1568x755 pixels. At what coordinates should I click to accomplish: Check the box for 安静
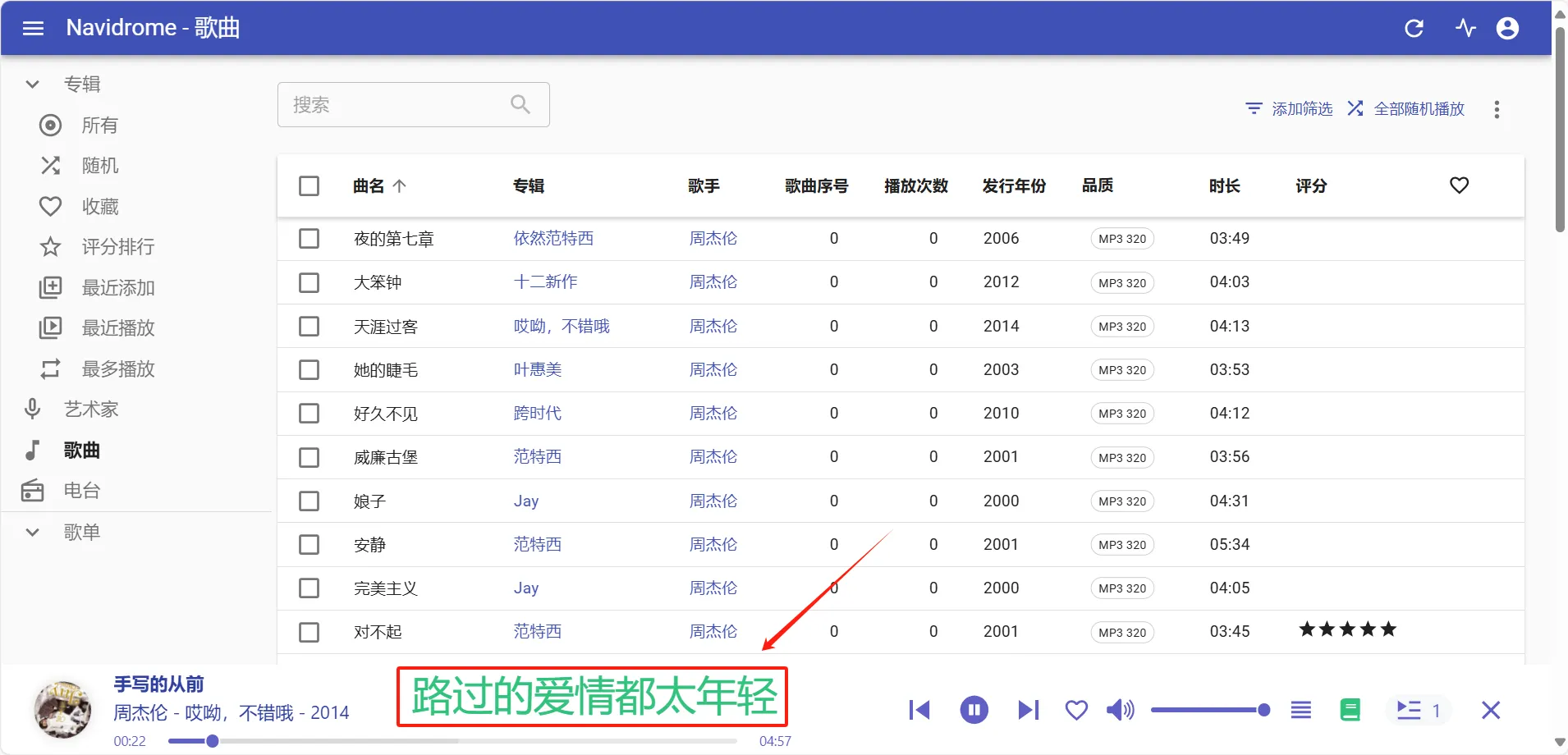[309, 545]
